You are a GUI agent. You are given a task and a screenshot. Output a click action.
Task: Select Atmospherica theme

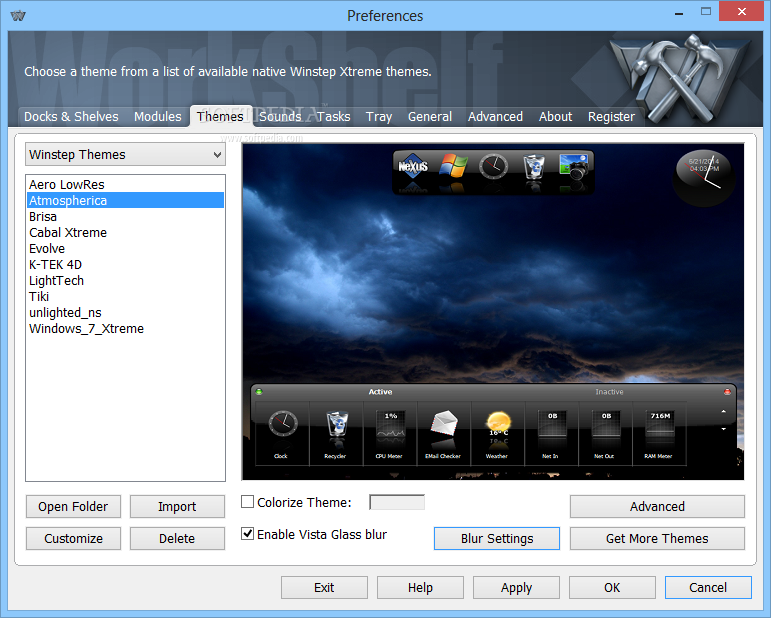[125, 200]
